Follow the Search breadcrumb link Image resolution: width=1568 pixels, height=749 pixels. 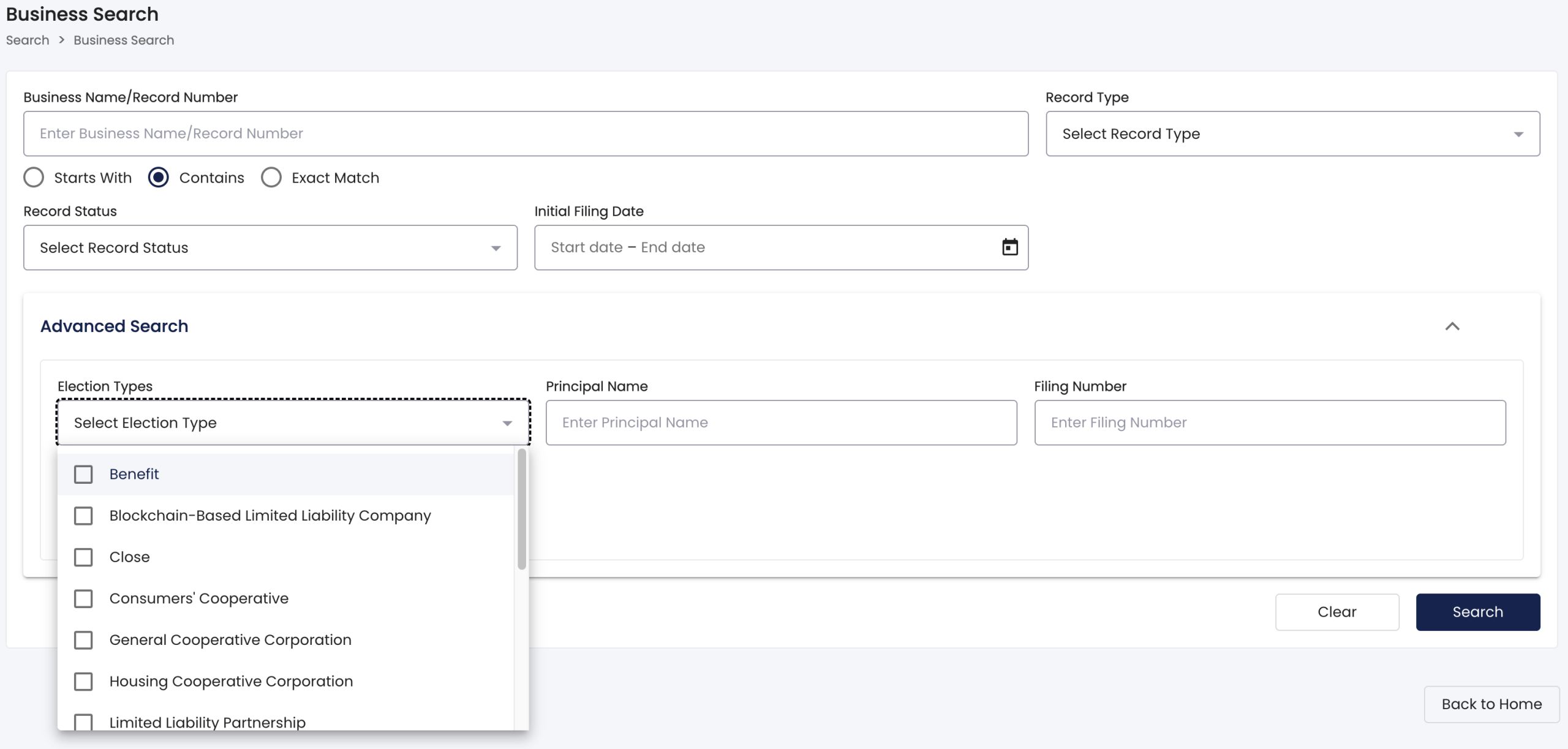(x=28, y=40)
